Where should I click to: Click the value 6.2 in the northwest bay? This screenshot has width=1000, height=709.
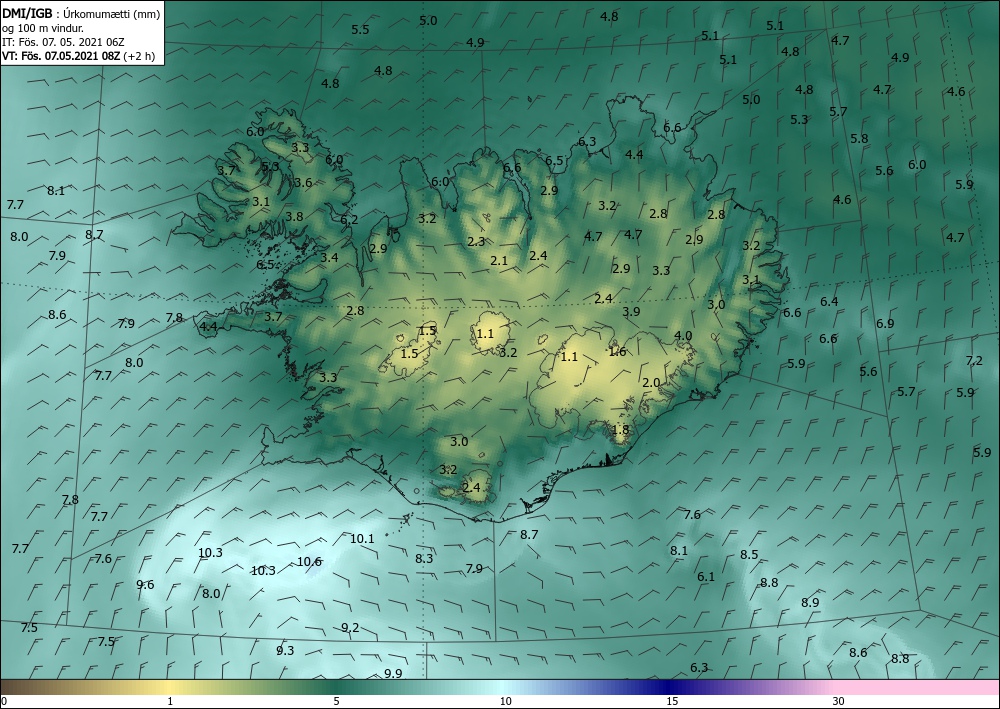(349, 219)
